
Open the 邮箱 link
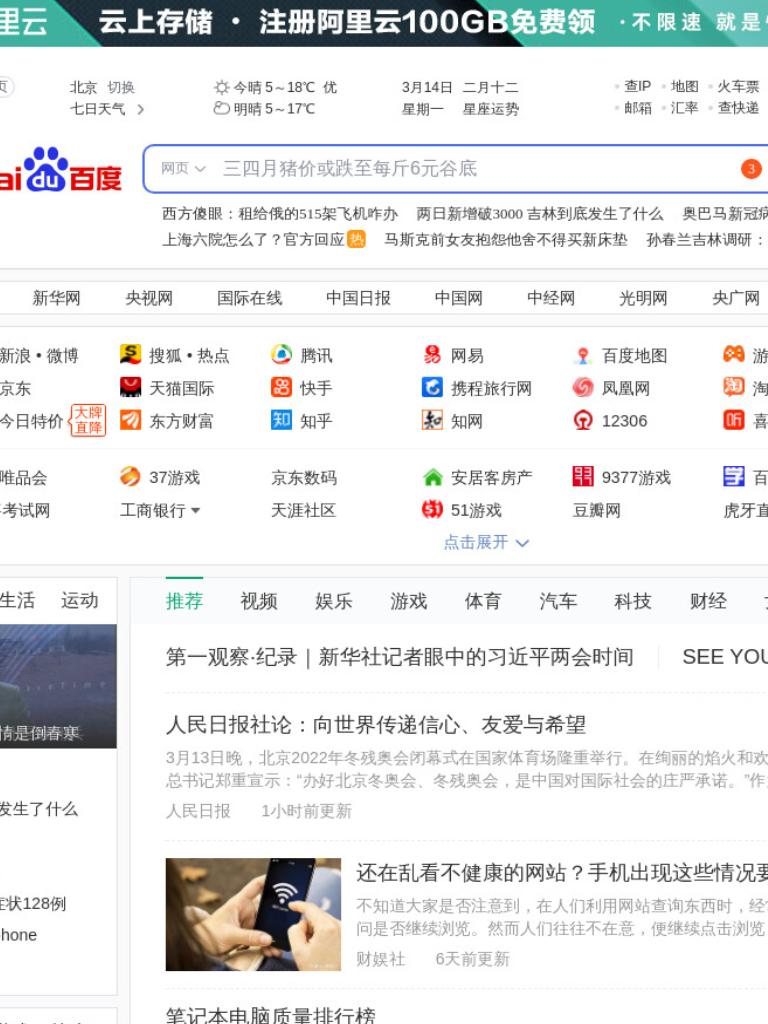[x=637, y=108]
